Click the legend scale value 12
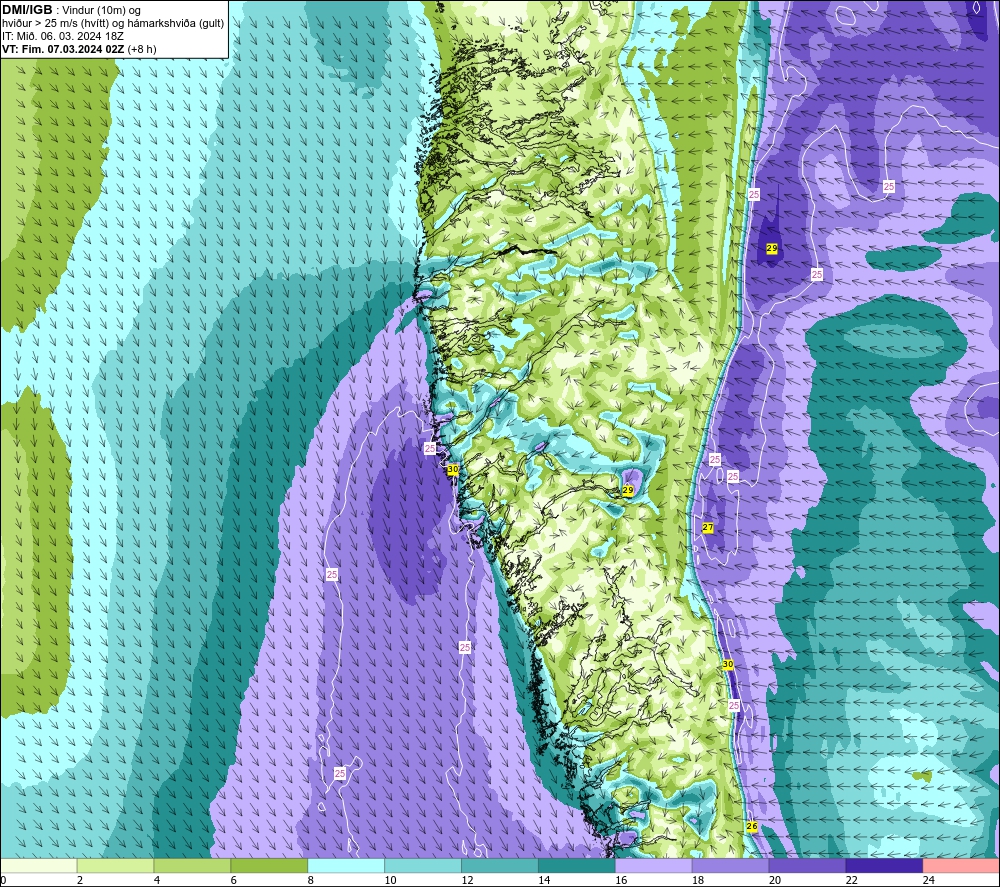Screen dimensions: 1000x887 point(467,880)
